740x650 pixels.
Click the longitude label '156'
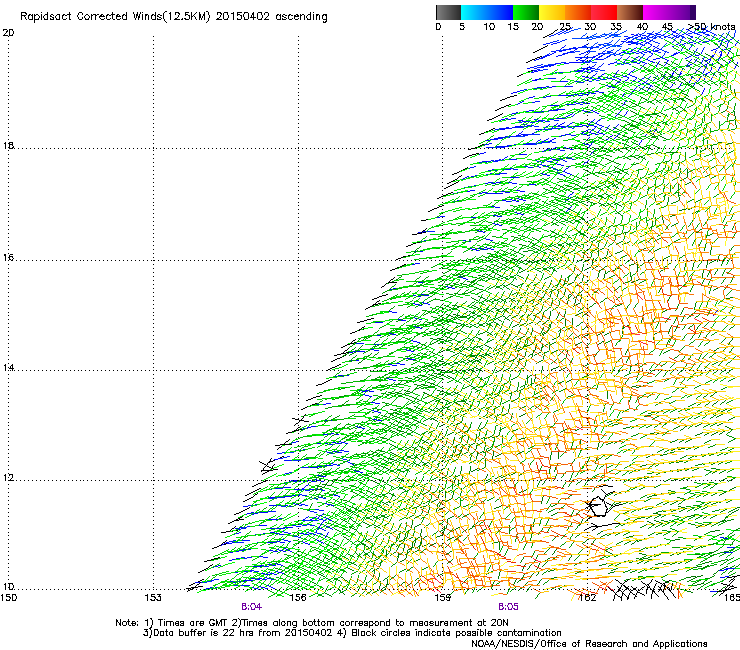click(x=298, y=598)
